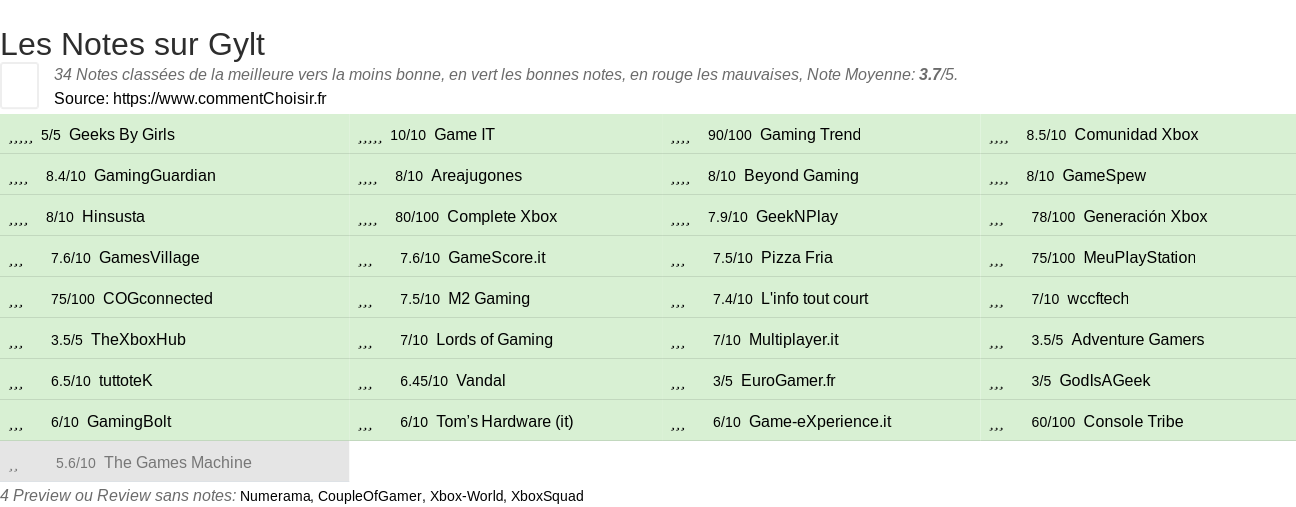Viewport: 1296px width, 507px height.
Task: Open the Adventure Gamers review
Action: (1138, 339)
